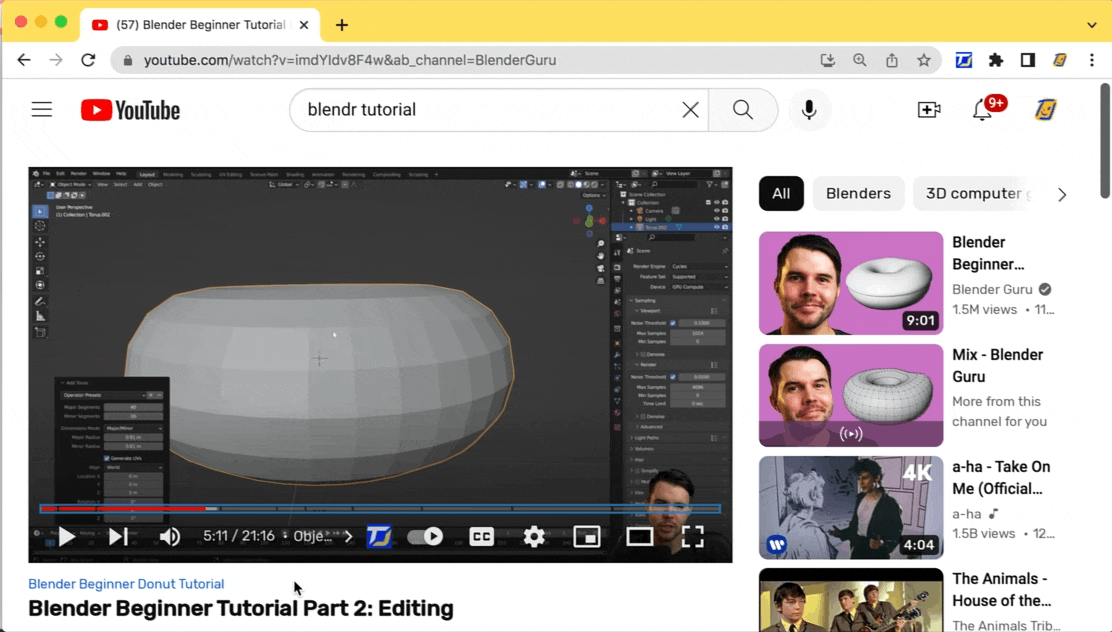Viewport: 1112px width, 632px height.
Task: Skip to the next video
Action: pos(118,536)
